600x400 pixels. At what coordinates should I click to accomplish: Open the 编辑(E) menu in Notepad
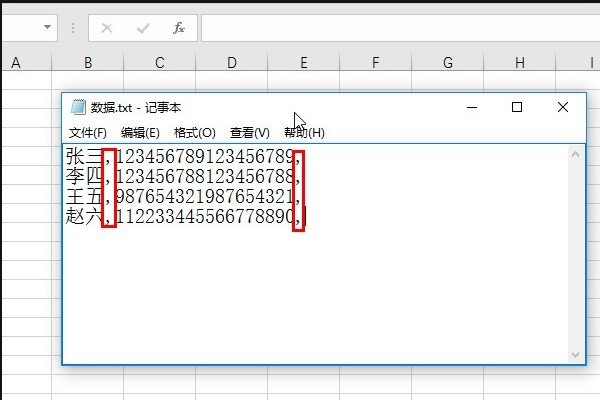(140, 133)
